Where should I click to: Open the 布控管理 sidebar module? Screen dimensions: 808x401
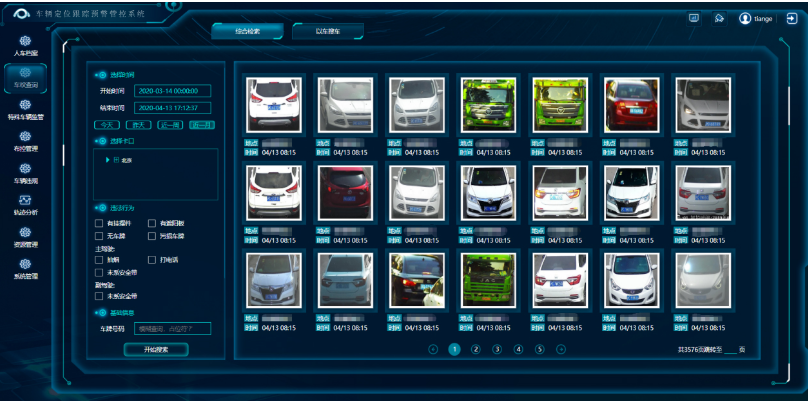(x=25, y=142)
